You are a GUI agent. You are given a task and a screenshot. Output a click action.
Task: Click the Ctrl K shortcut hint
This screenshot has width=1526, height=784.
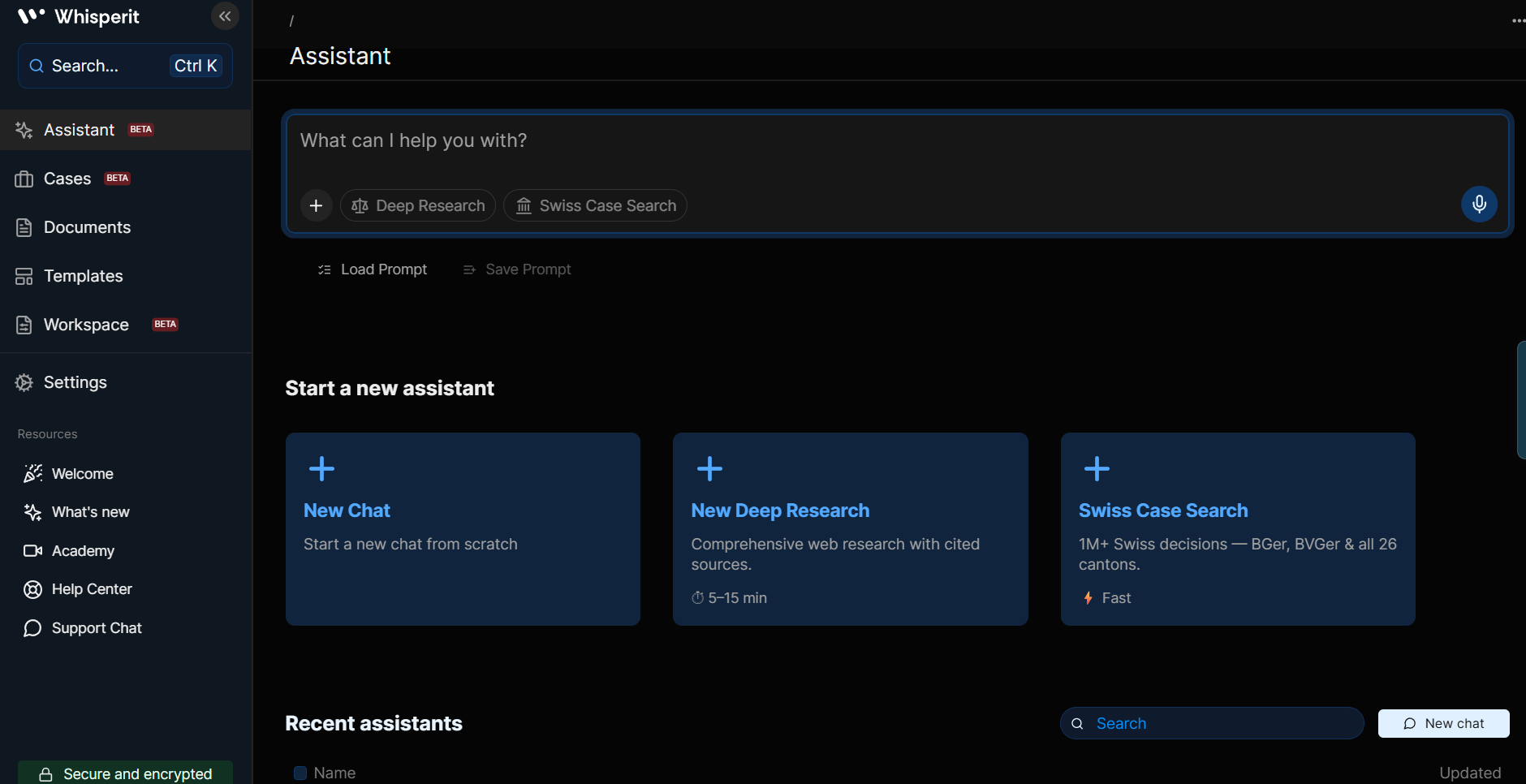(196, 66)
